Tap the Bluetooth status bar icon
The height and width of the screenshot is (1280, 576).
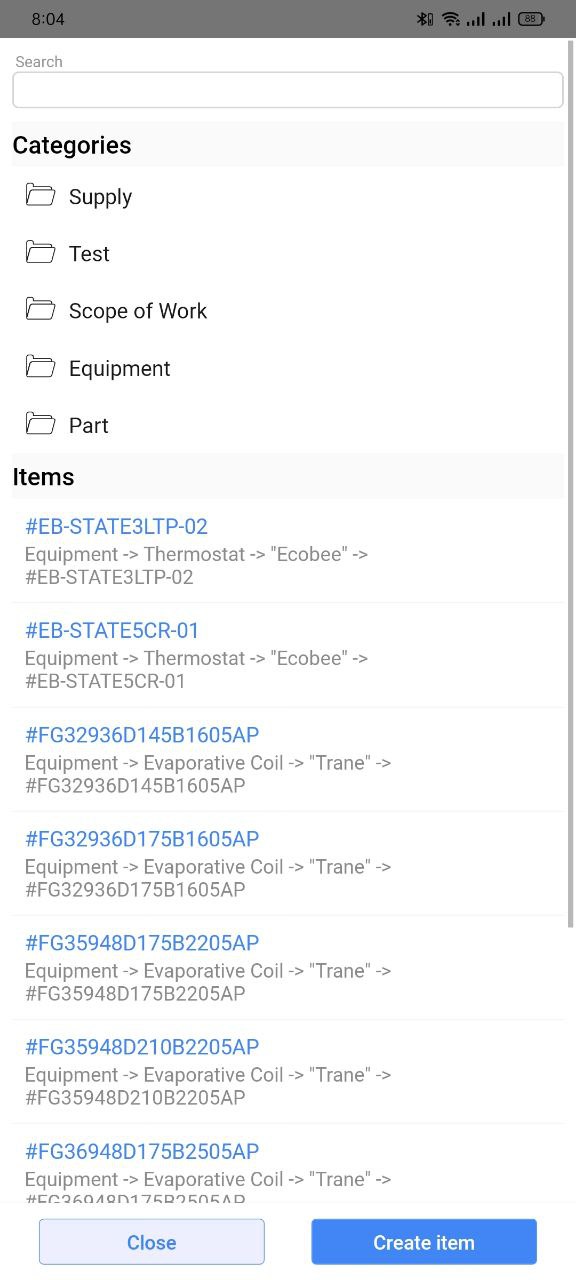pyautogui.click(x=425, y=19)
